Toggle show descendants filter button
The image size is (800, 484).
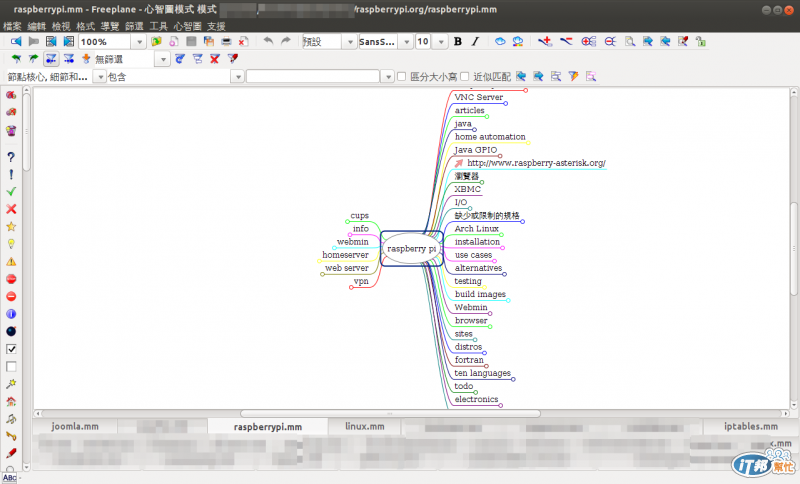tap(68, 59)
